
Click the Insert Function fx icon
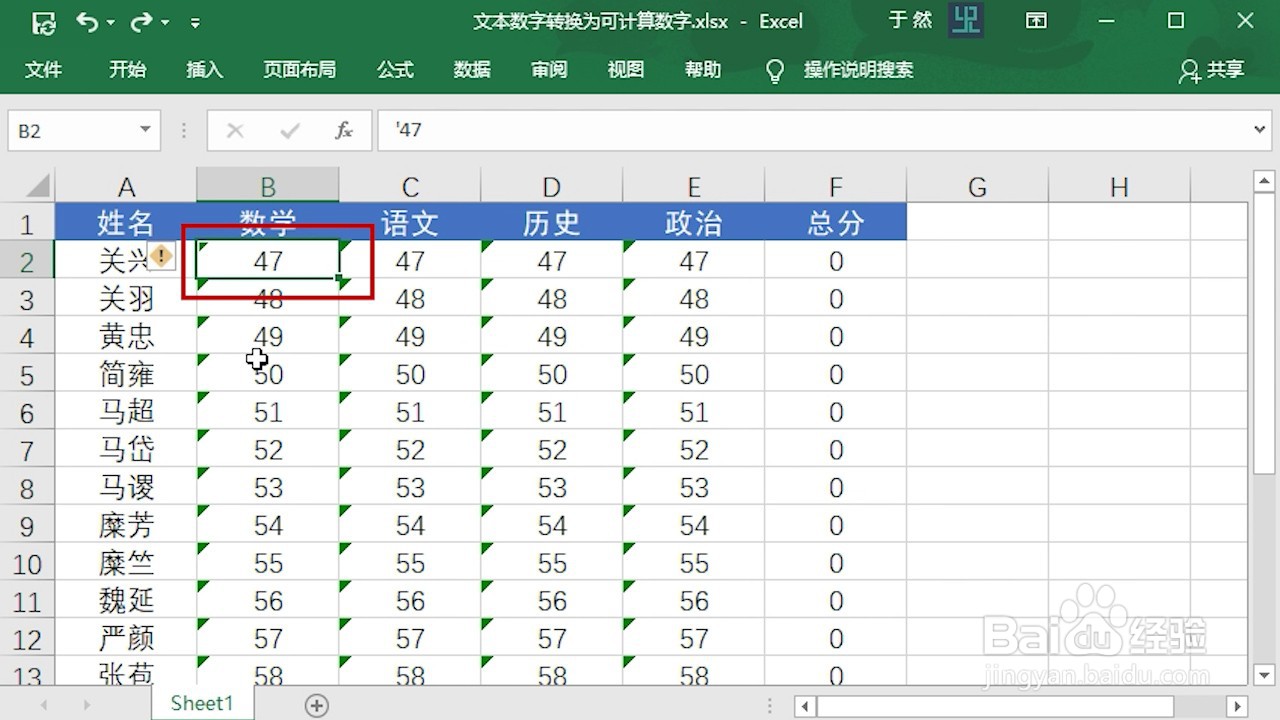(x=344, y=131)
